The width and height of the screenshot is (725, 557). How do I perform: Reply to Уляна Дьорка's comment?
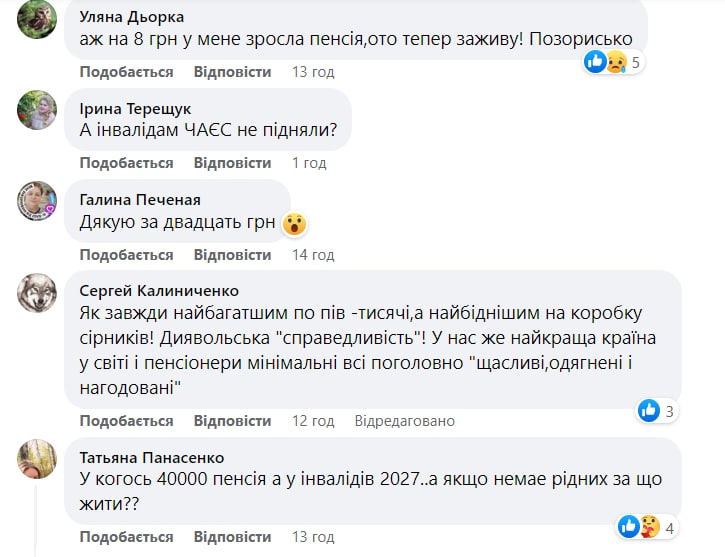[232, 72]
